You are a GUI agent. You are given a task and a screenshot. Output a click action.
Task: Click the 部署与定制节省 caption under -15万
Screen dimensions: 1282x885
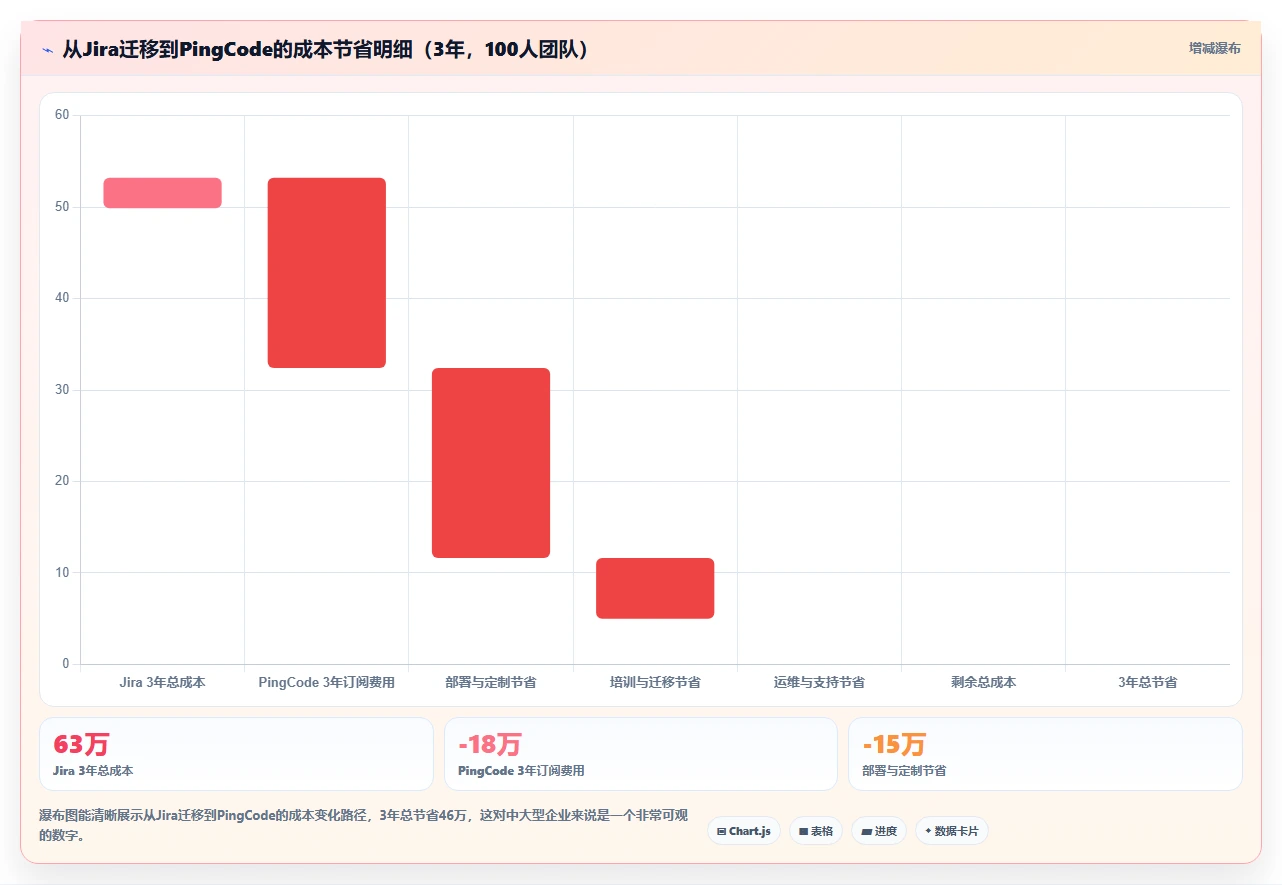(904, 771)
